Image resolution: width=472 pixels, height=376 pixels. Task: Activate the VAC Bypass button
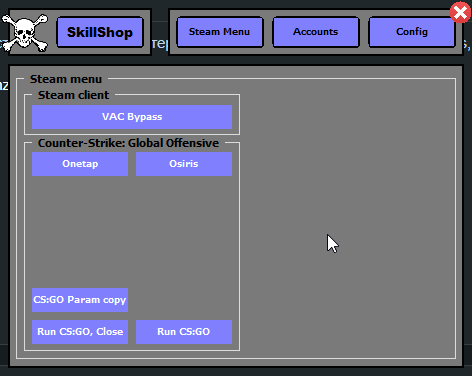pyautogui.click(x=132, y=117)
